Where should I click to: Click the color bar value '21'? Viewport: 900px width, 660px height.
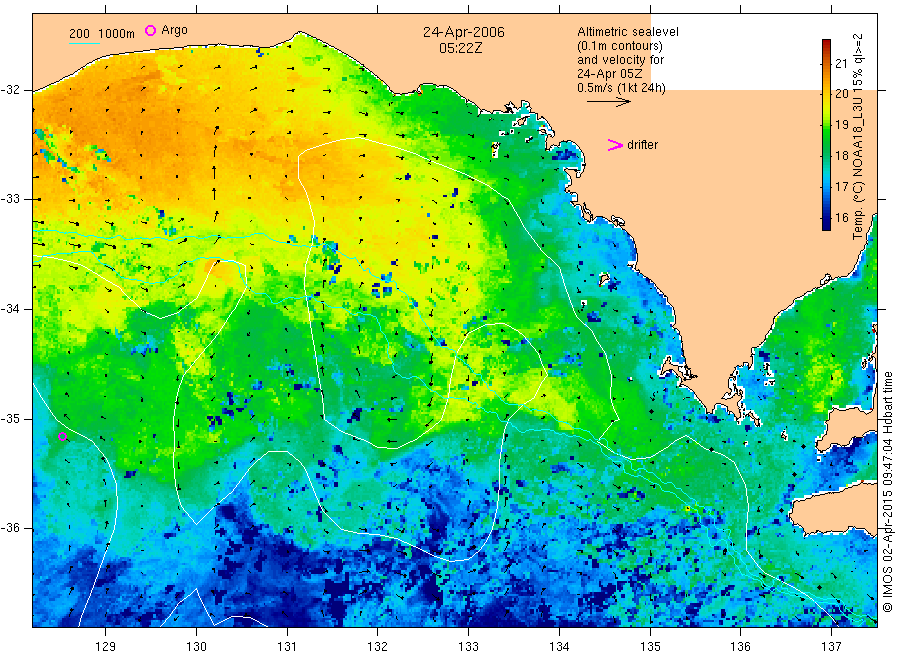pos(841,63)
